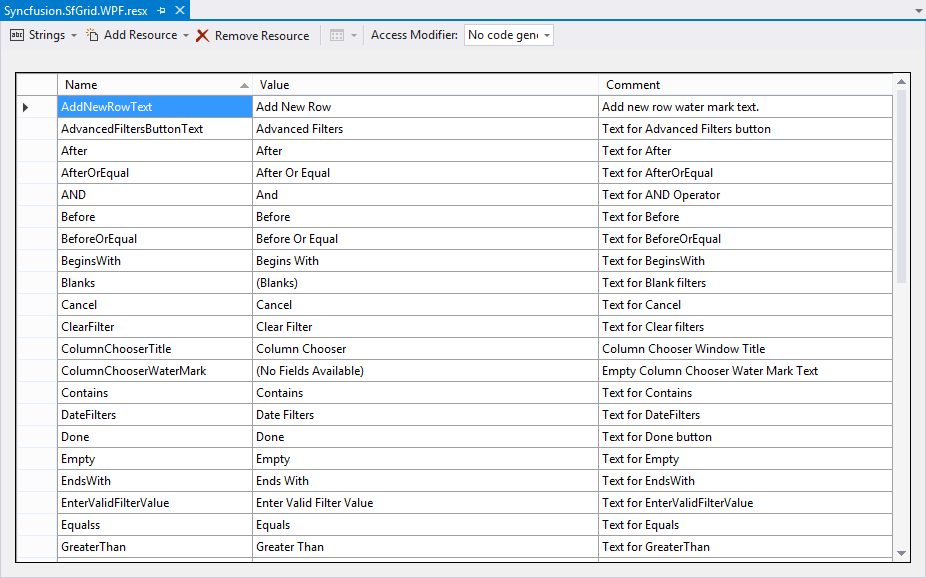Click the 'Add New Row' value cell
The image size is (926, 578).
coord(425,107)
